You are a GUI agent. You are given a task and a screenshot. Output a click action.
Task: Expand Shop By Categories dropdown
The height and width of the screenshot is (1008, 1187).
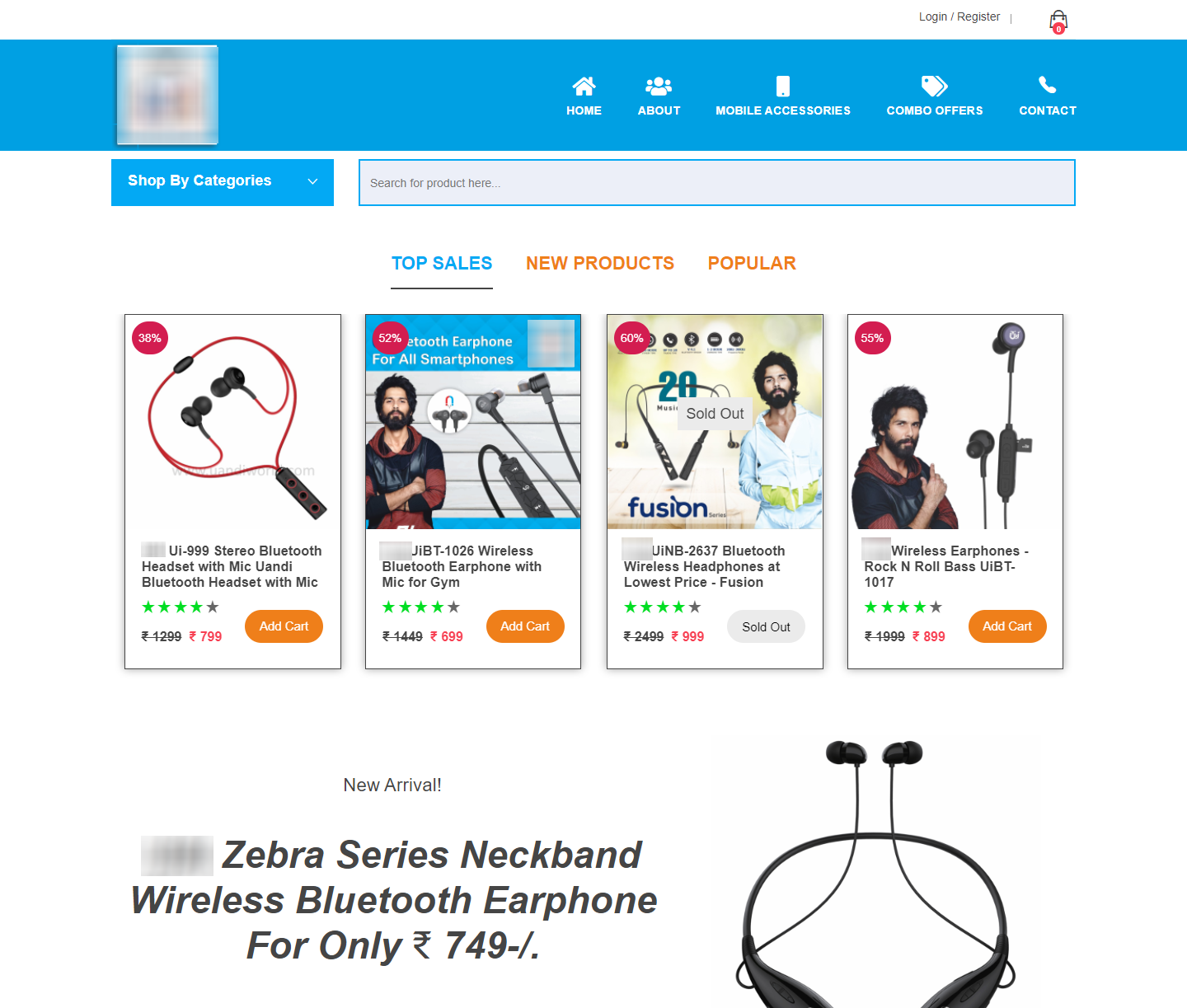pos(223,182)
